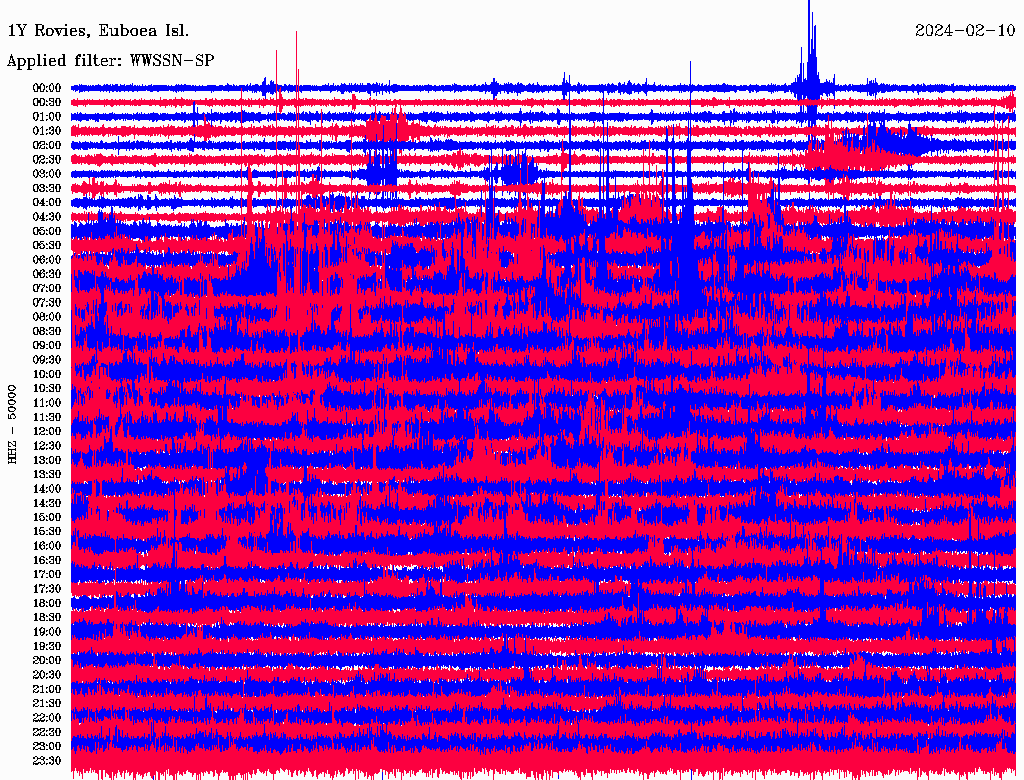Click the 20:00 time label
Screen dimensions: 1024x780
(47, 660)
